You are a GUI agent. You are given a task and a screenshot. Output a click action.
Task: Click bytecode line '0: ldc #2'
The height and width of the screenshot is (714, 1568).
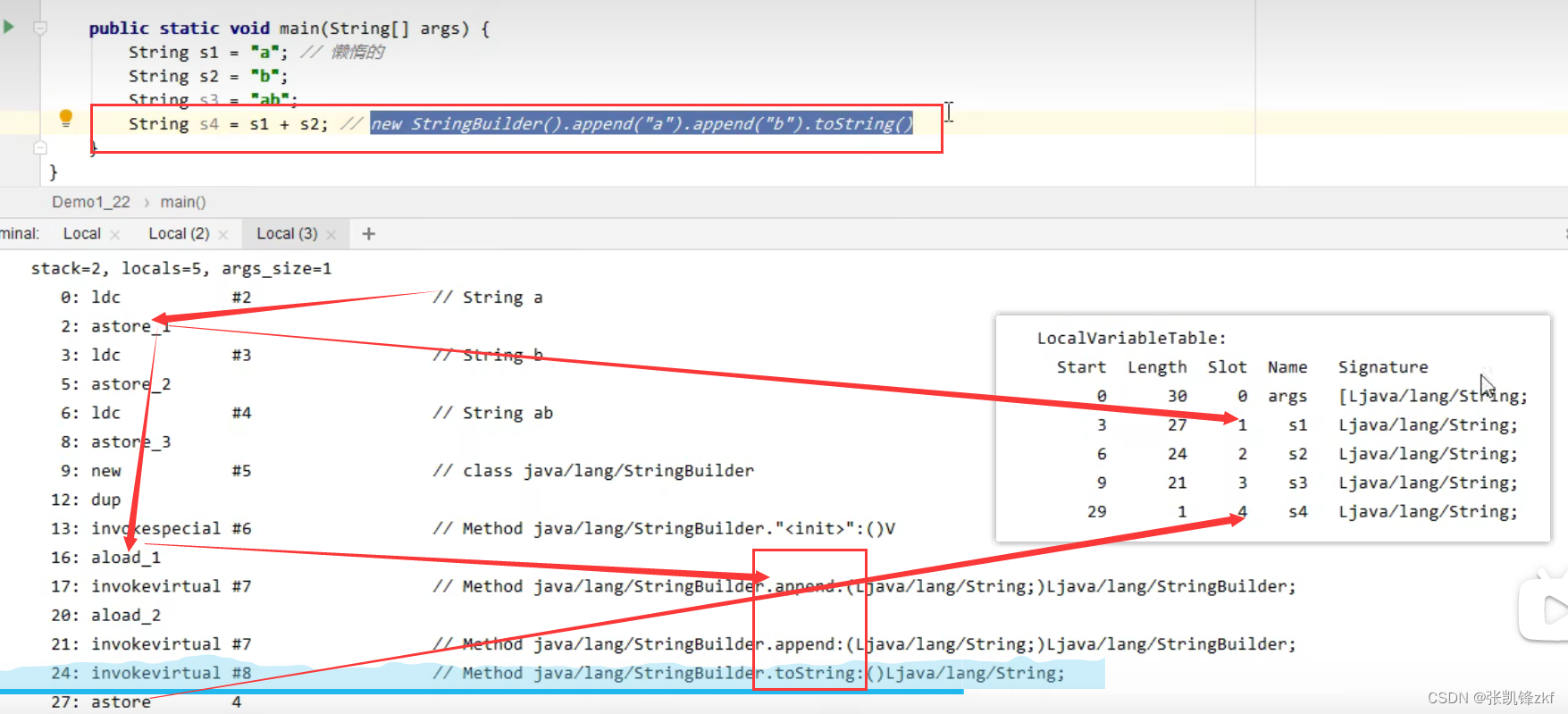click(x=155, y=297)
